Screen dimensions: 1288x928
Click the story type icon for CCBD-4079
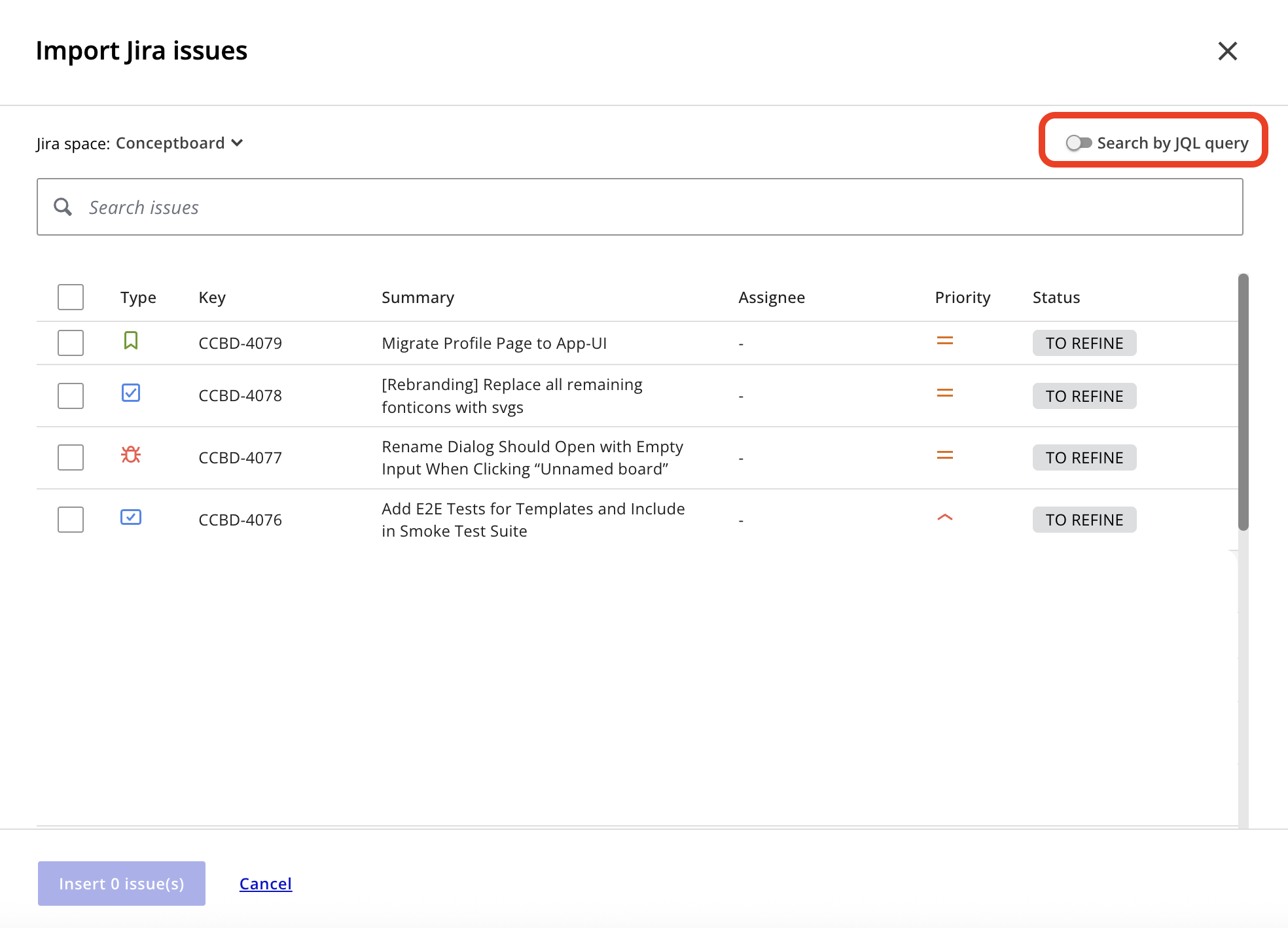(x=131, y=341)
